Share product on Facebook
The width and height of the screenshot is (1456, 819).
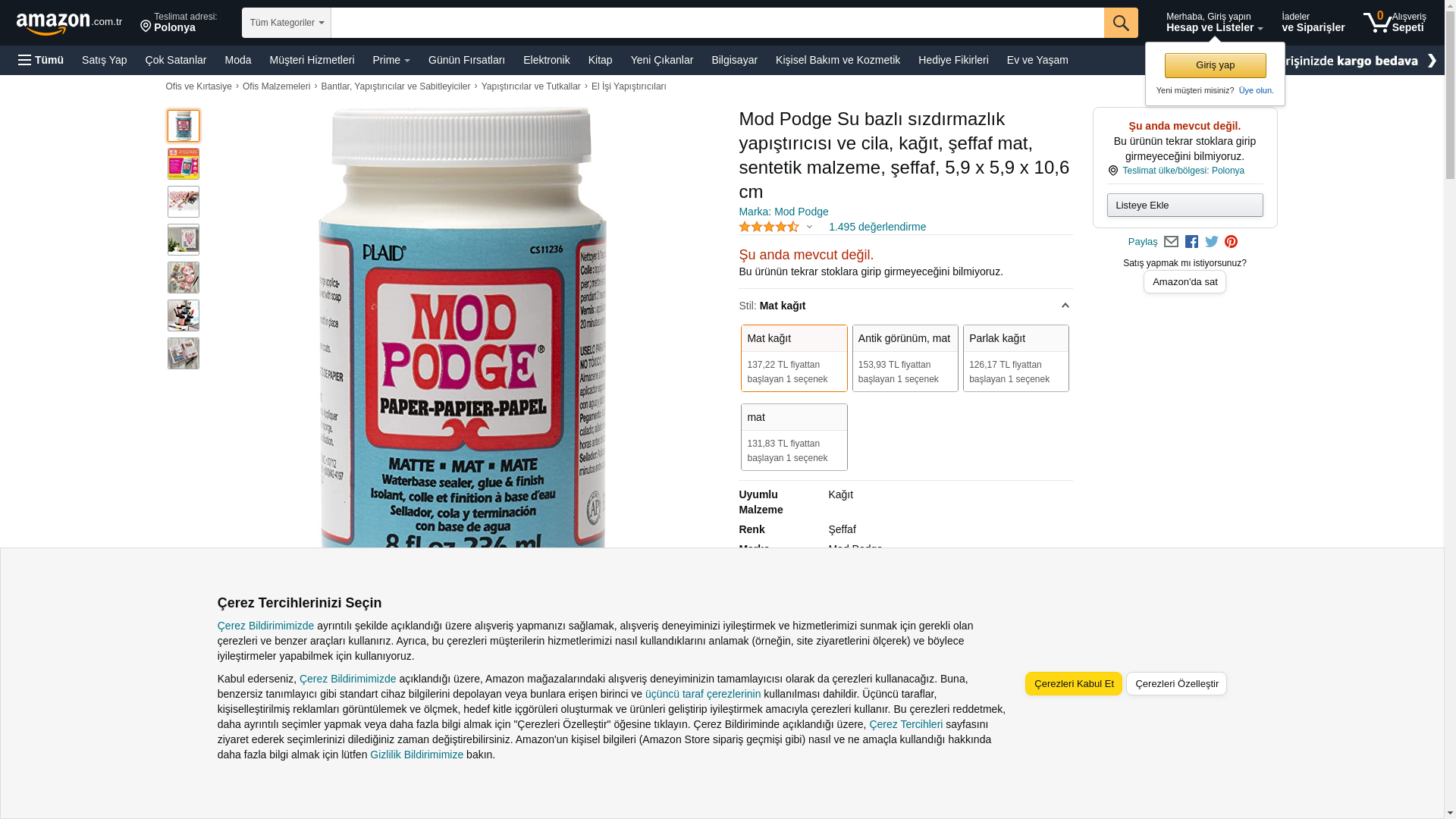point(1191,242)
